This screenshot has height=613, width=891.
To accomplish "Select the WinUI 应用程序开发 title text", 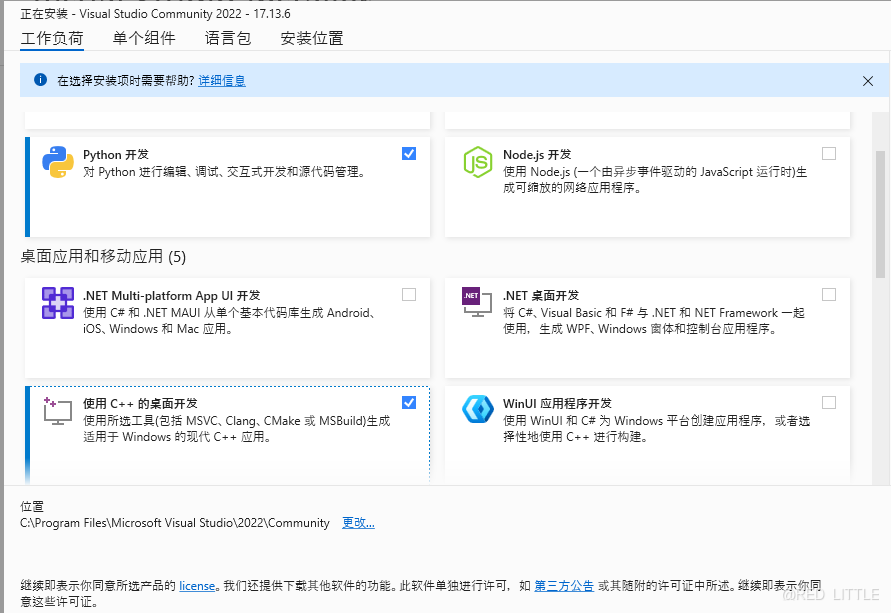I will point(557,403).
